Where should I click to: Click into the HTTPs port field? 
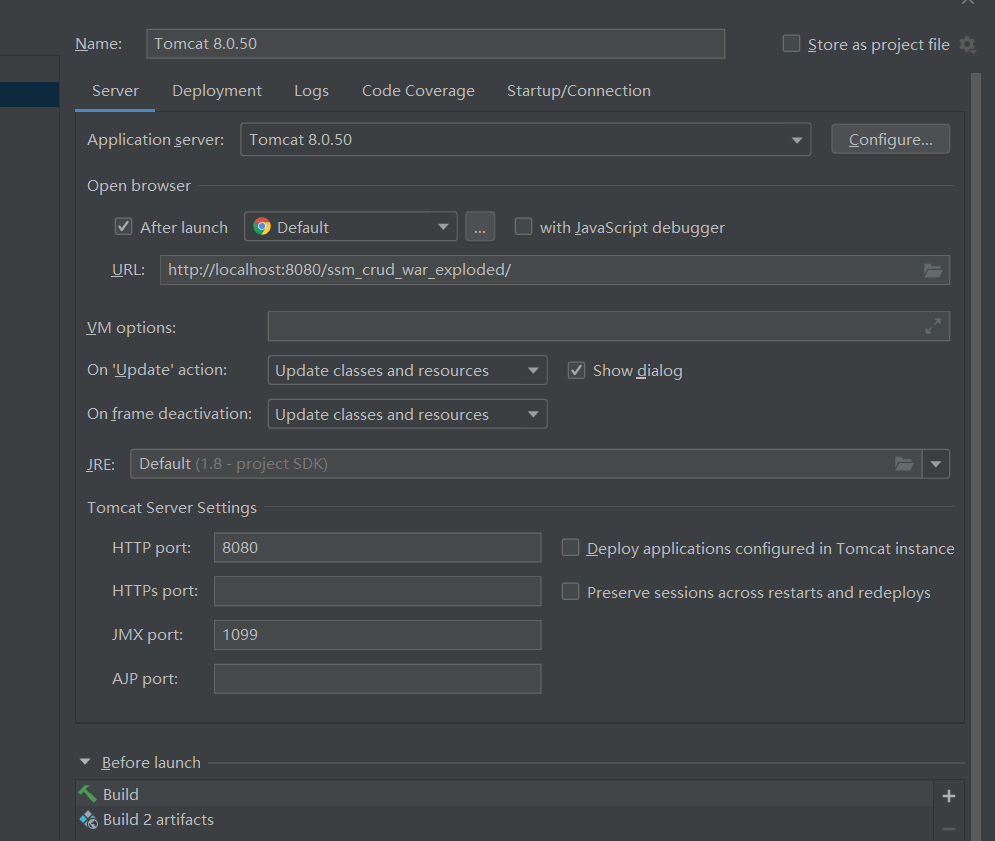[378, 591]
